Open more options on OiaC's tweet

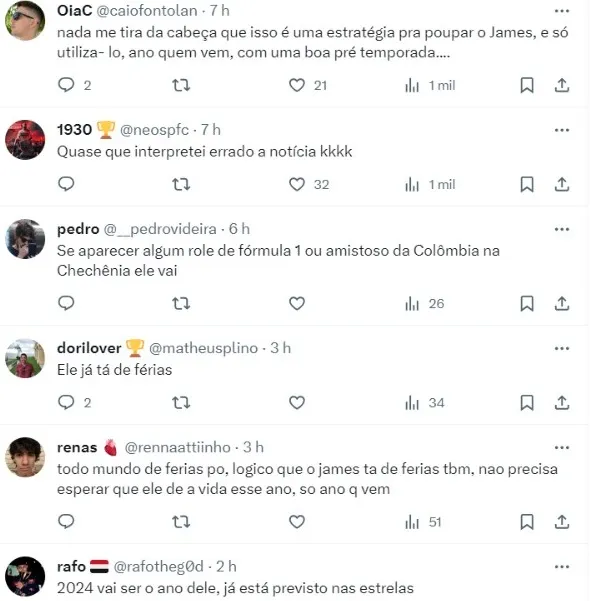click(x=562, y=11)
